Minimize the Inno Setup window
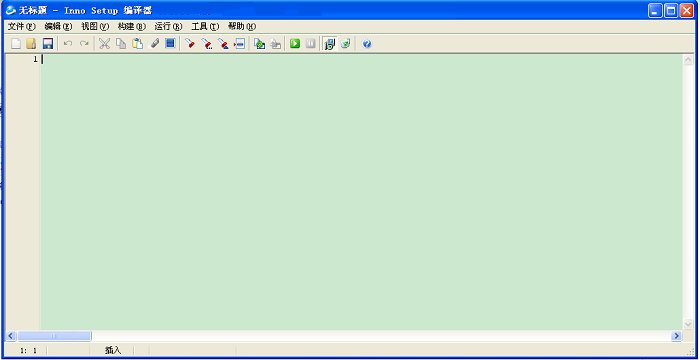700x360 pixels. [655, 11]
